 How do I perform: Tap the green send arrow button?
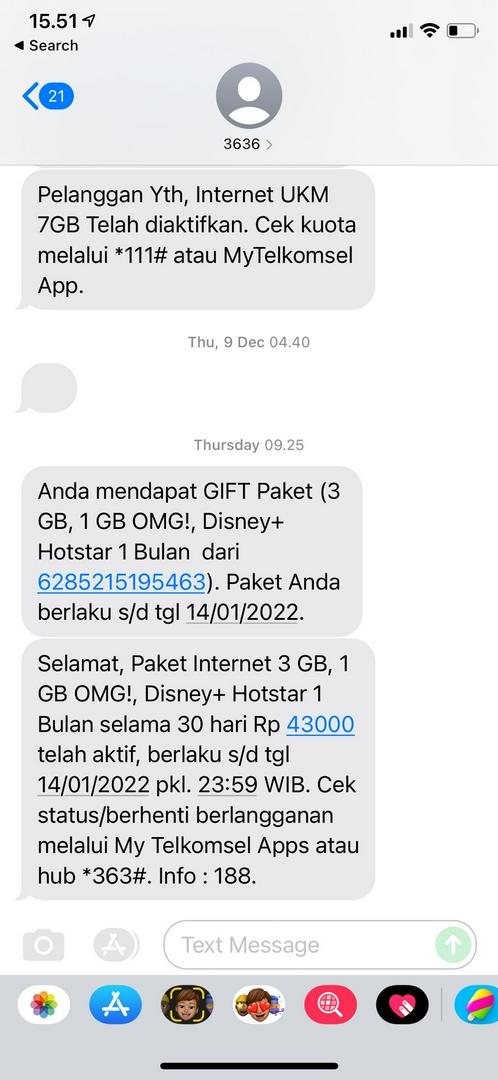point(453,945)
